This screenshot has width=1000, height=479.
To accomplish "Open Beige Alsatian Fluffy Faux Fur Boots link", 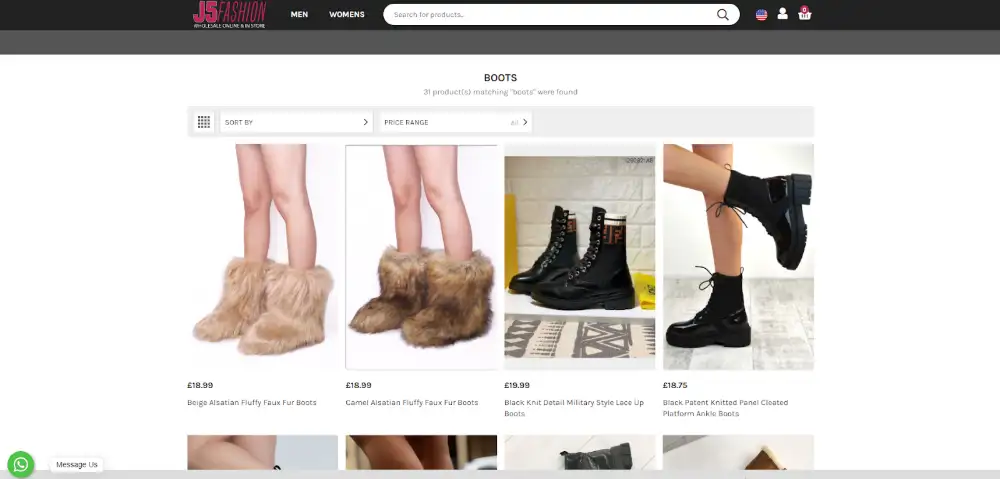I will tap(252, 402).
